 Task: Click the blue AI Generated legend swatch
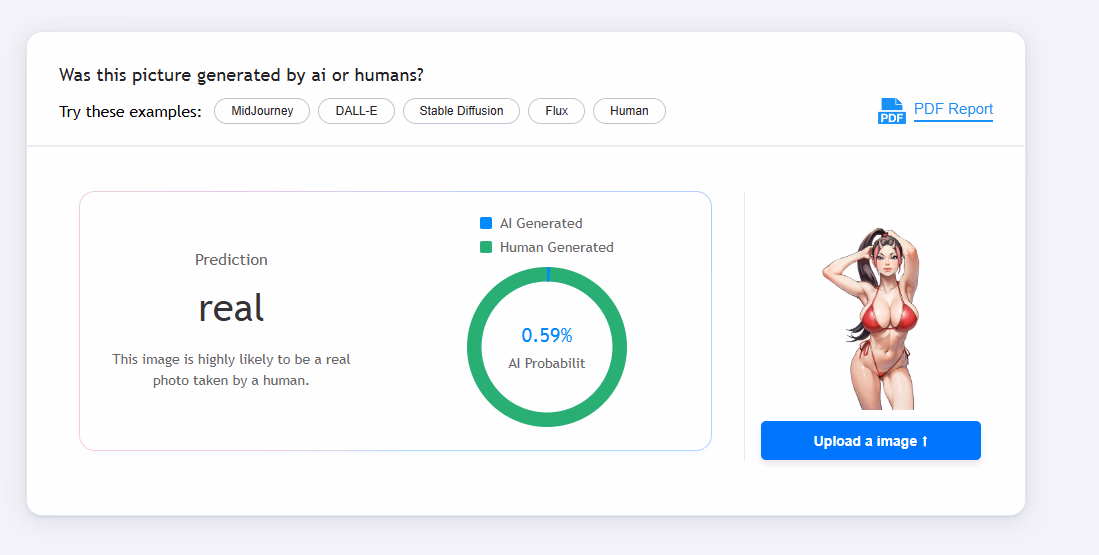coord(486,223)
